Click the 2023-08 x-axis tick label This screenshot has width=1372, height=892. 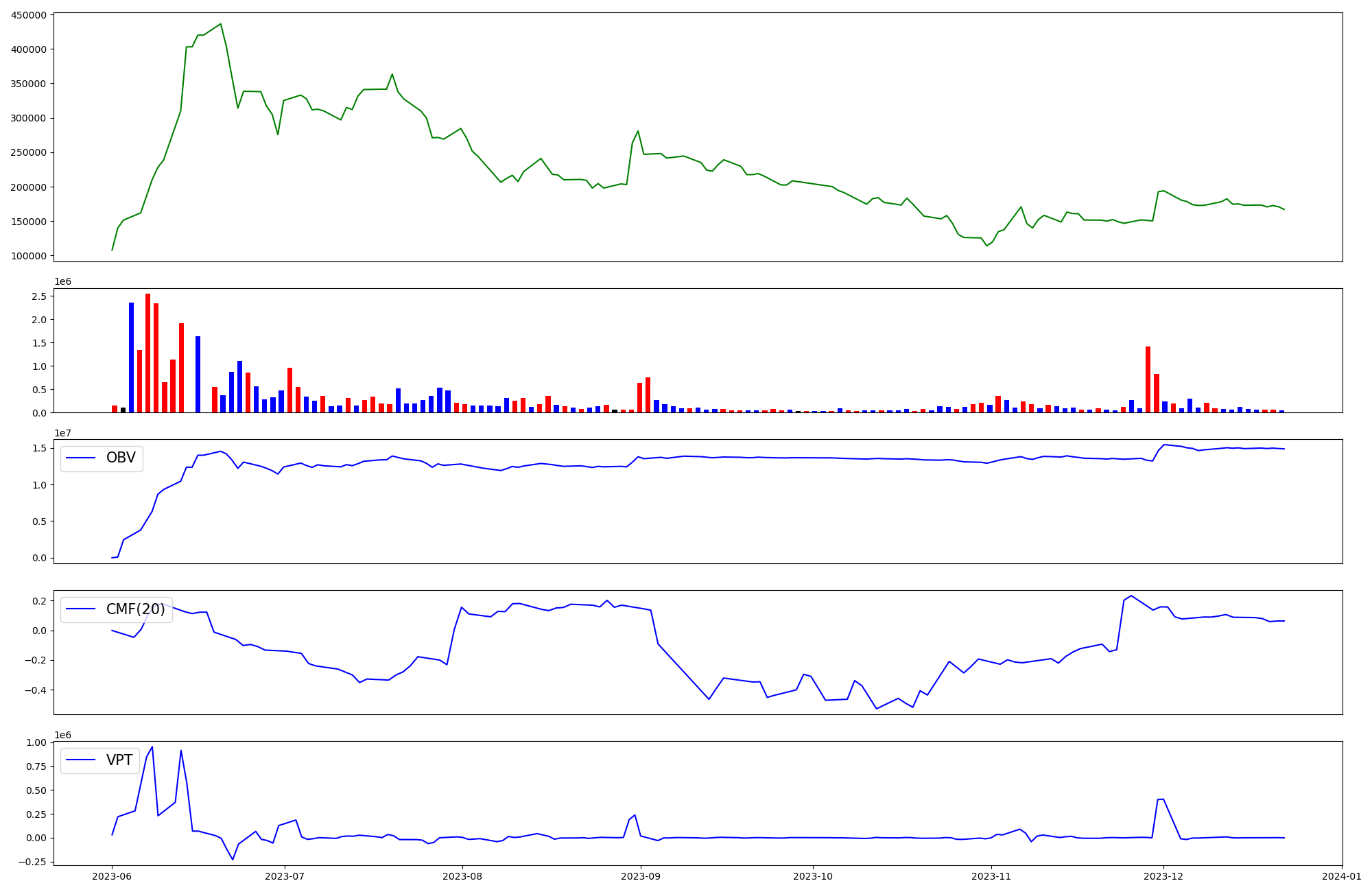(x=462, y=876)
